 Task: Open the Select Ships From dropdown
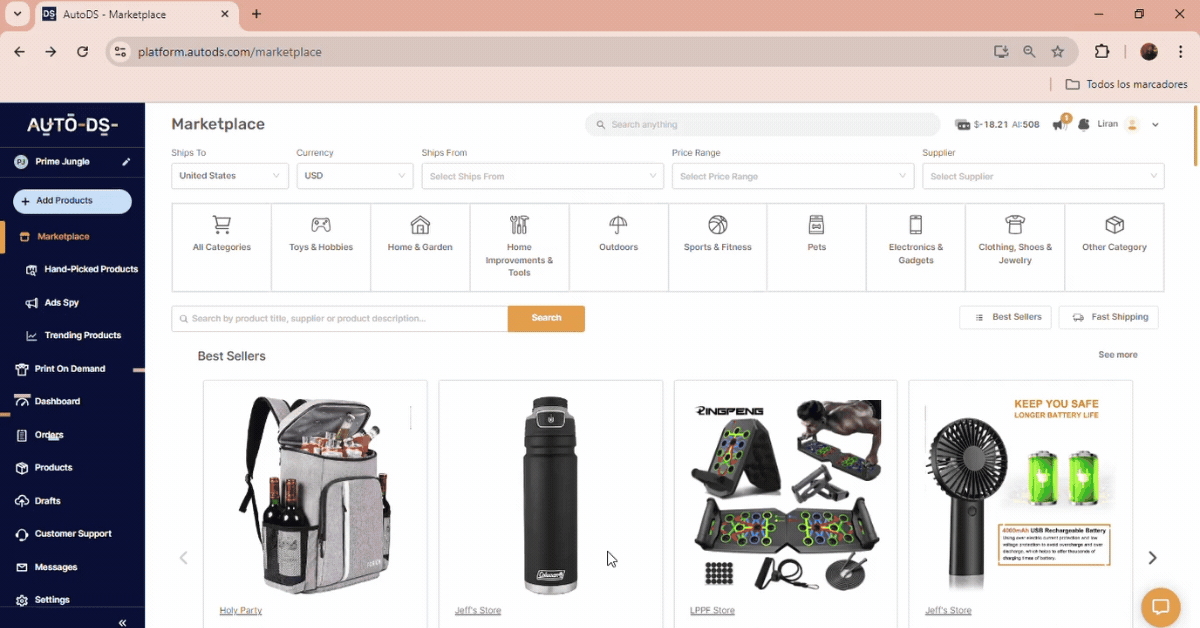pos(542,176)
